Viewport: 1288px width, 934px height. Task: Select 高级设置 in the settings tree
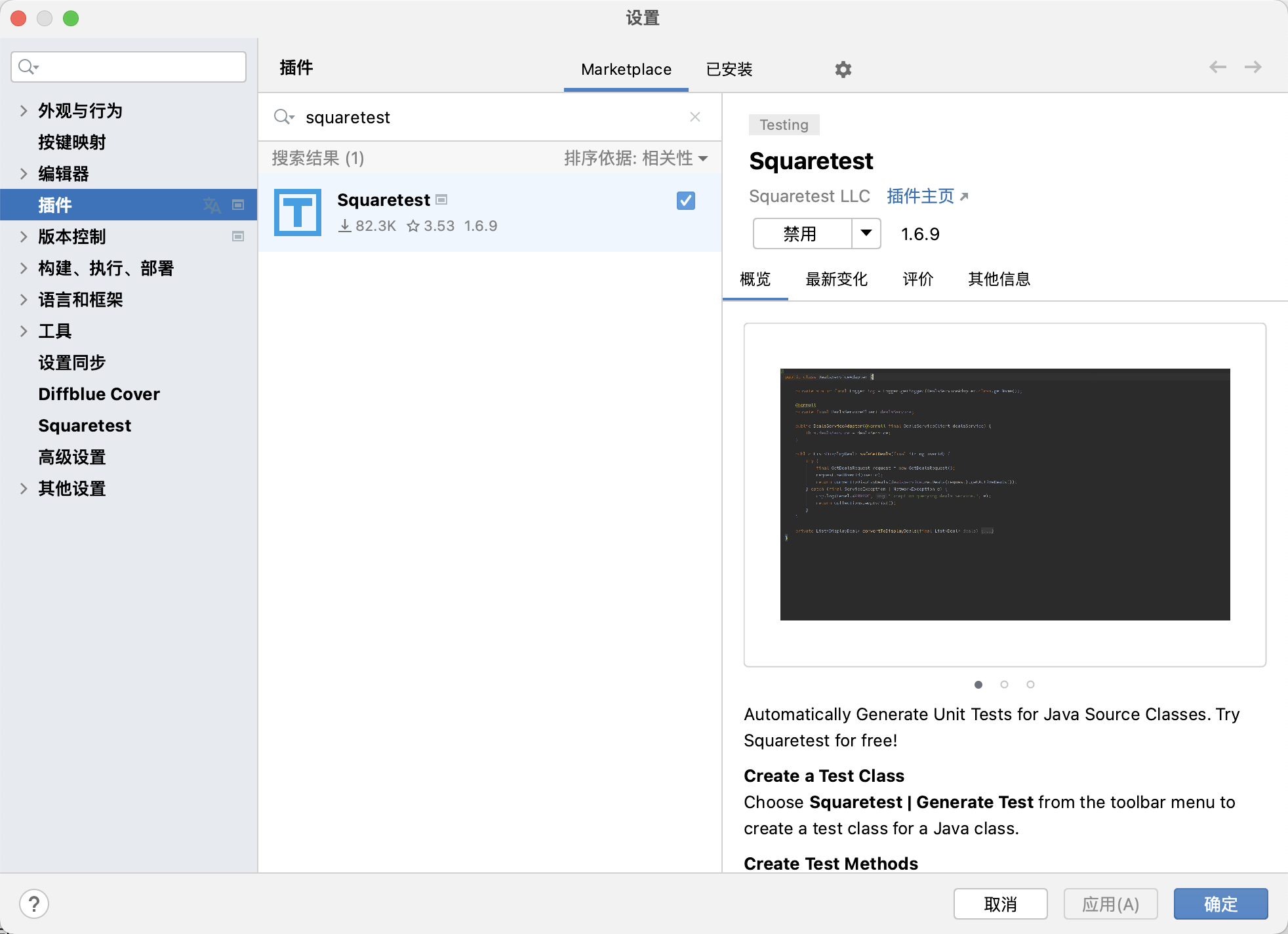[129, 457]
